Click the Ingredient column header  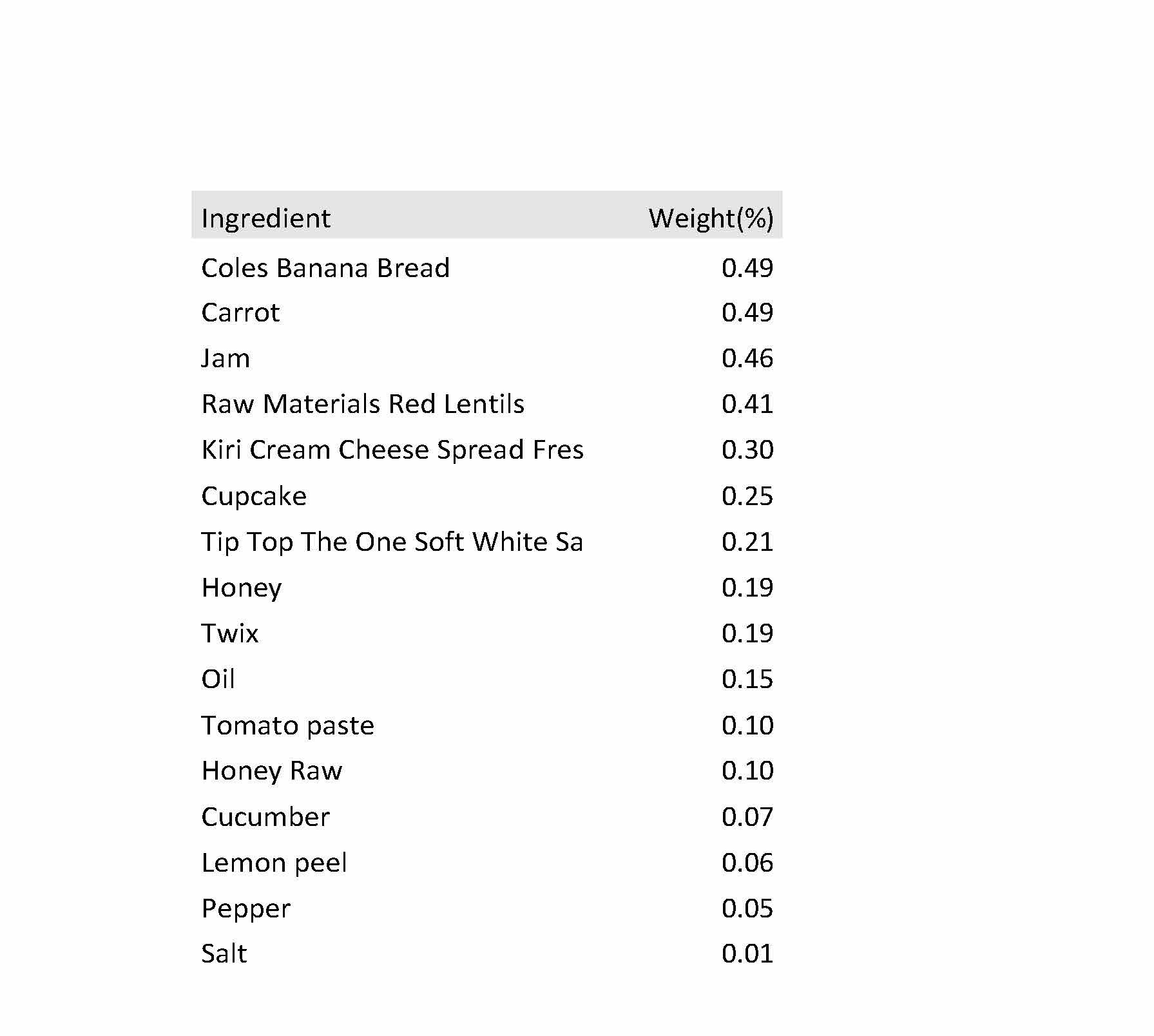point(265,218)
